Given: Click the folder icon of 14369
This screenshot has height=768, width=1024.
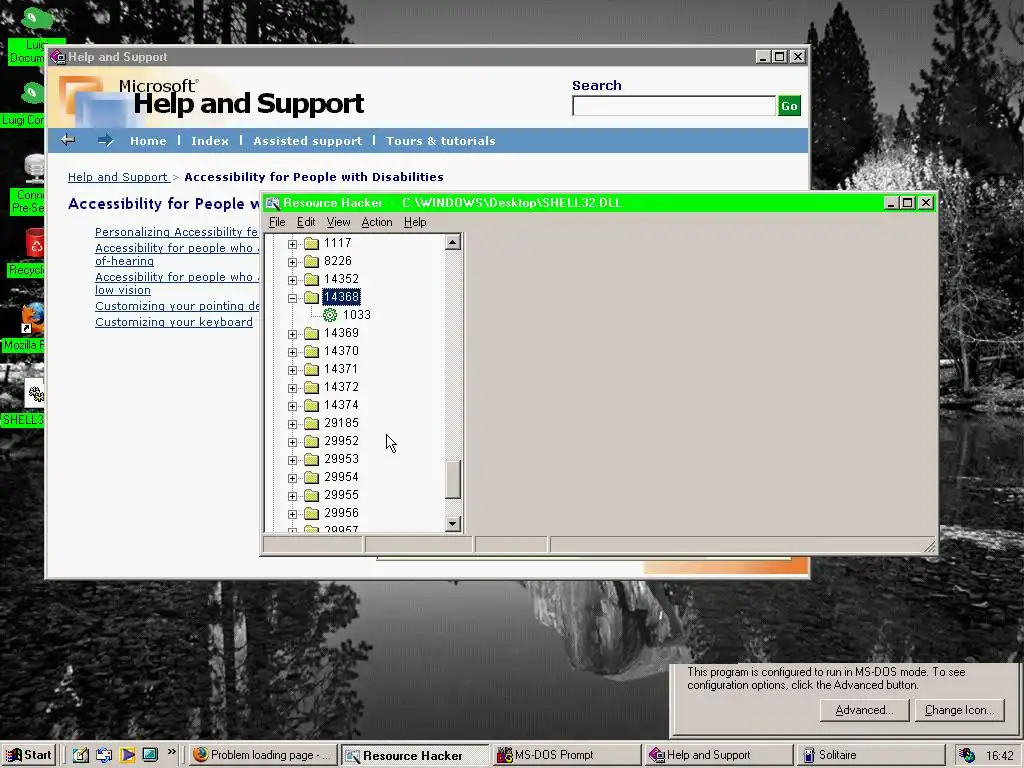Looking at the screenshot, I should pos(312,333).
